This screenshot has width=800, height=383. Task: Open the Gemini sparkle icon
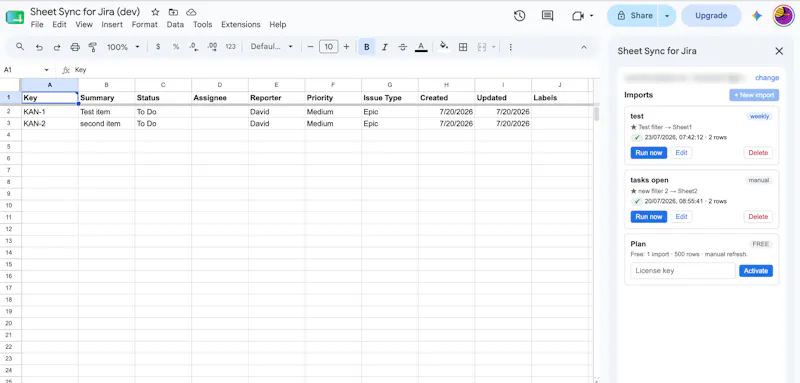(x=757, y=16)
